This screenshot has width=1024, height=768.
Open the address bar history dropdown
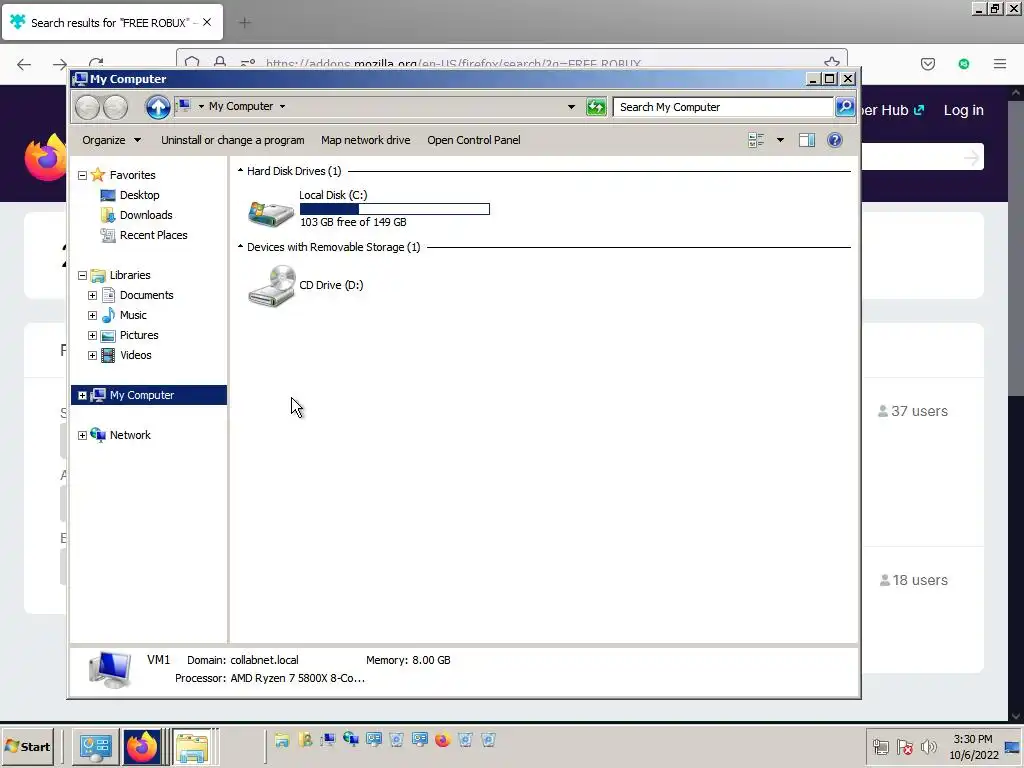(571, 107)
